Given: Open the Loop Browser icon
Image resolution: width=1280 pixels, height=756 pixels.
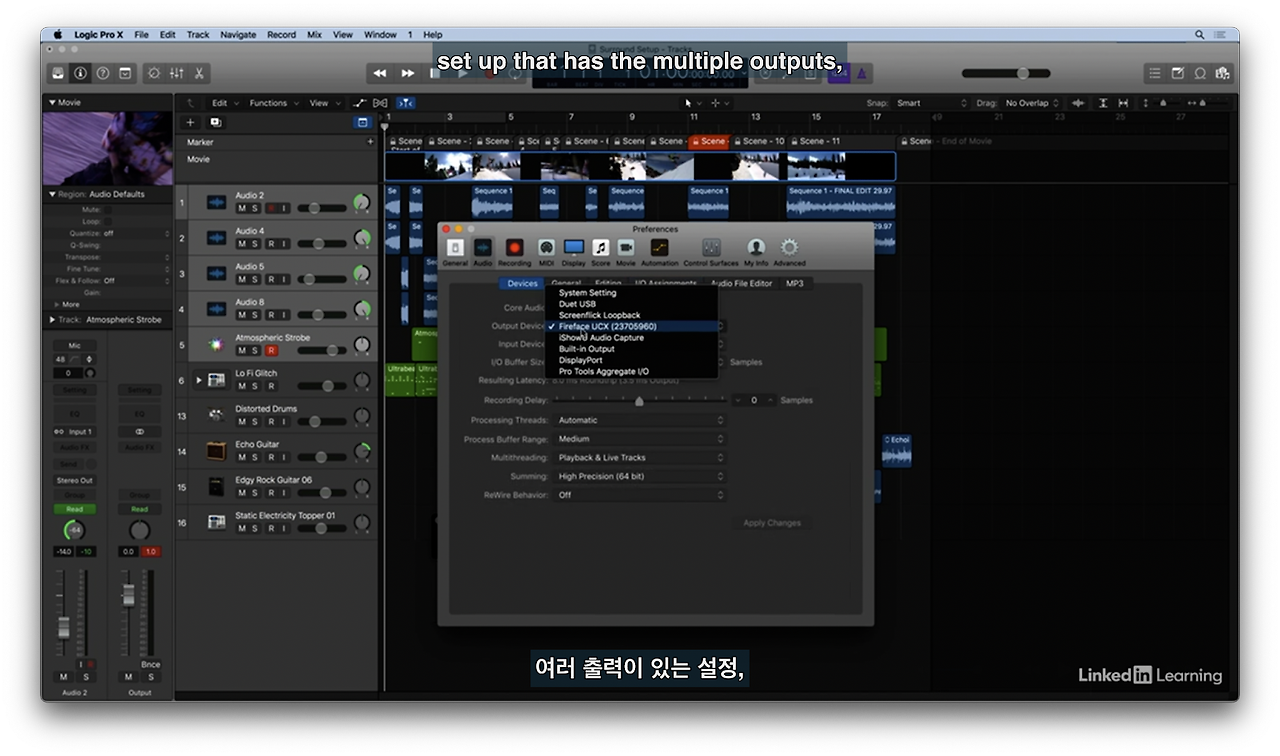Looking at the screenshot, I should click(1199, 73).
